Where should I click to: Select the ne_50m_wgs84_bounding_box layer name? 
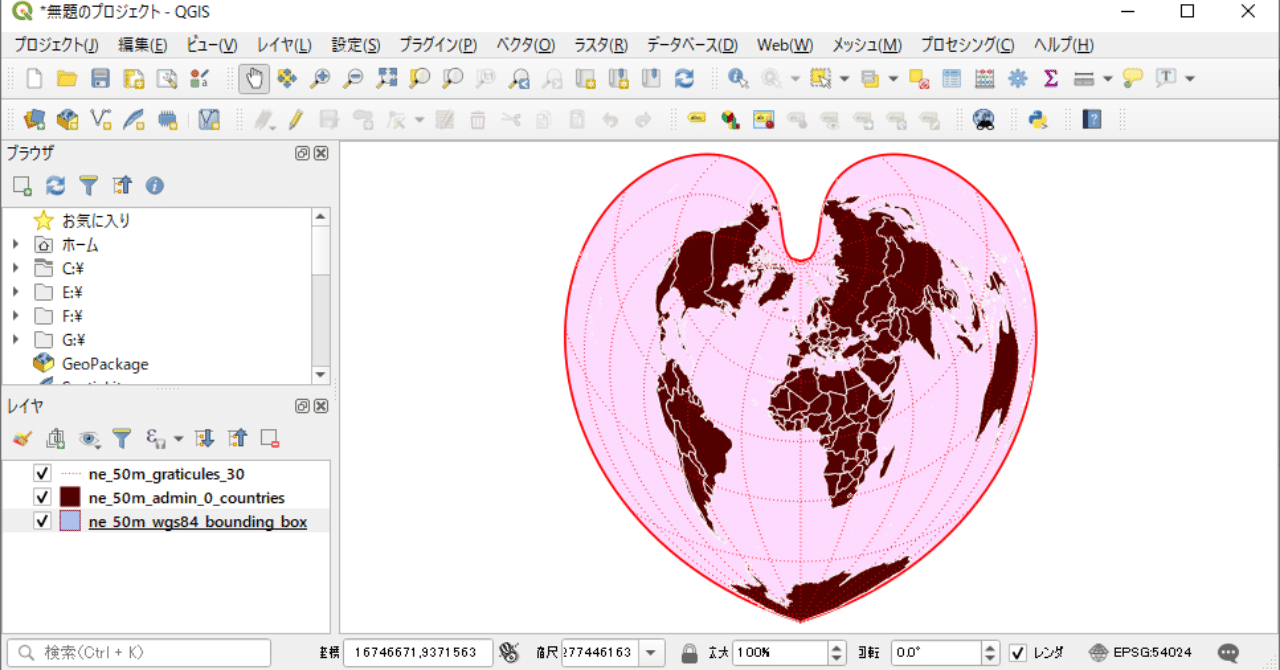[197, 521]
